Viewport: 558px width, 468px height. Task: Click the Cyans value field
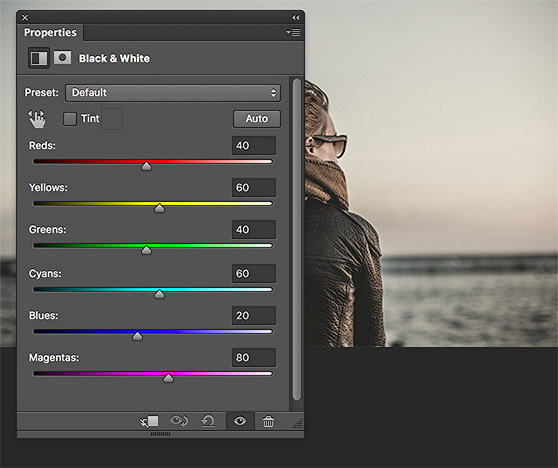point(254,274)
